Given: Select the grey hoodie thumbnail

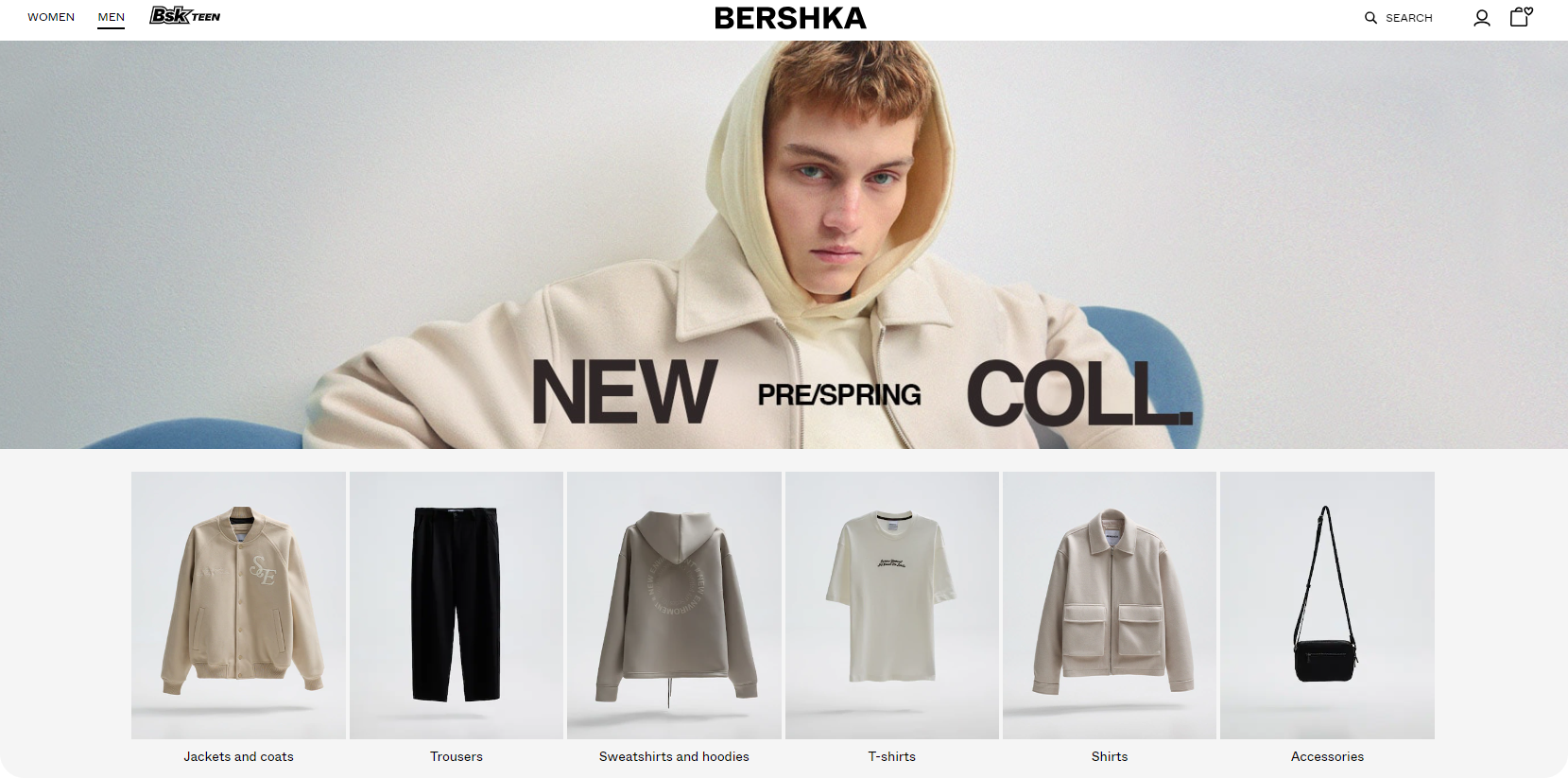Looking at the screenshot, I should point(674,605).
